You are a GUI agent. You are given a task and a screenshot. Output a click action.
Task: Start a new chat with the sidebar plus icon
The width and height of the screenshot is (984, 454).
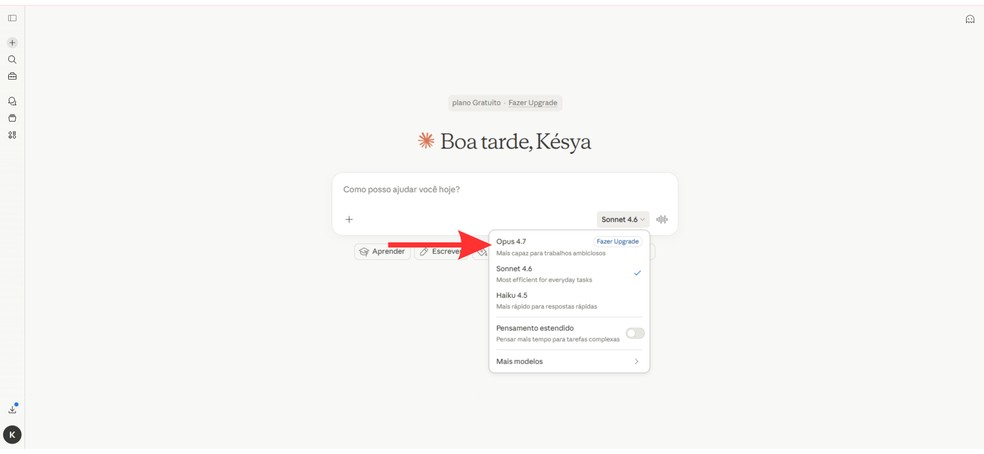click(x=12, y=43)
